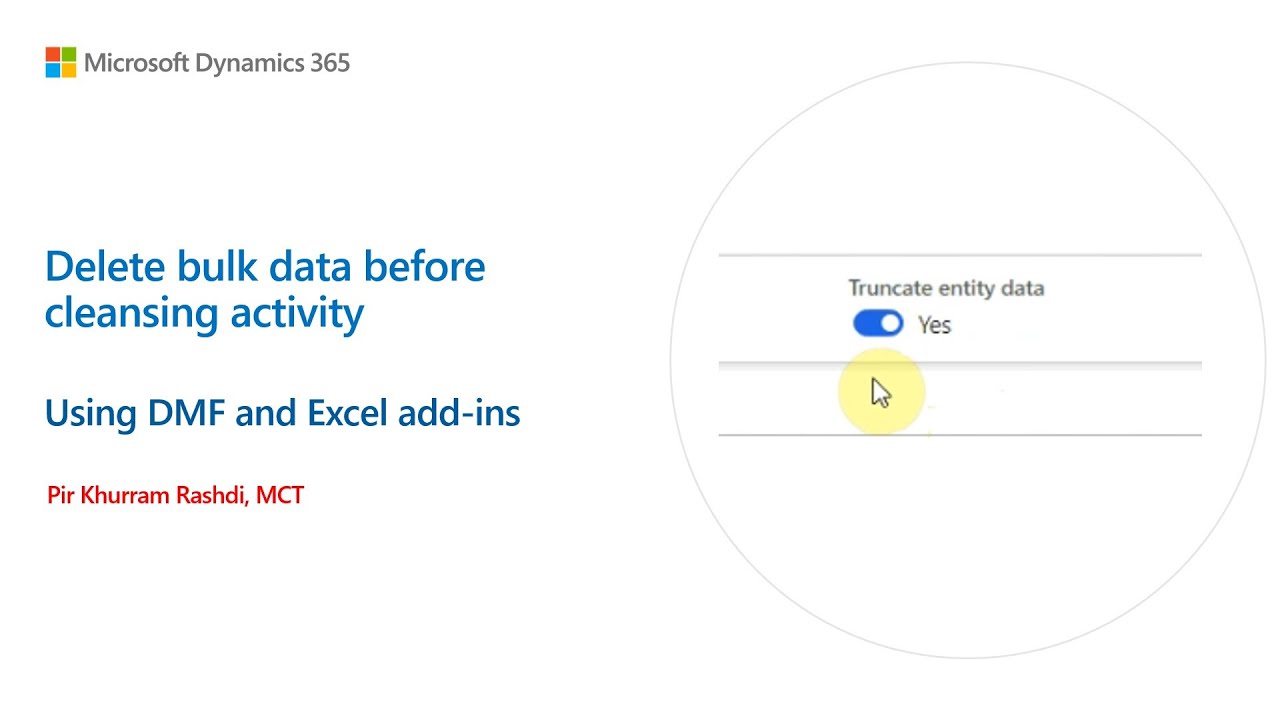Click the red square of Microsoft logo
Image resolution: width=1280 pixels, height=720 pixels.
point(53,54)
